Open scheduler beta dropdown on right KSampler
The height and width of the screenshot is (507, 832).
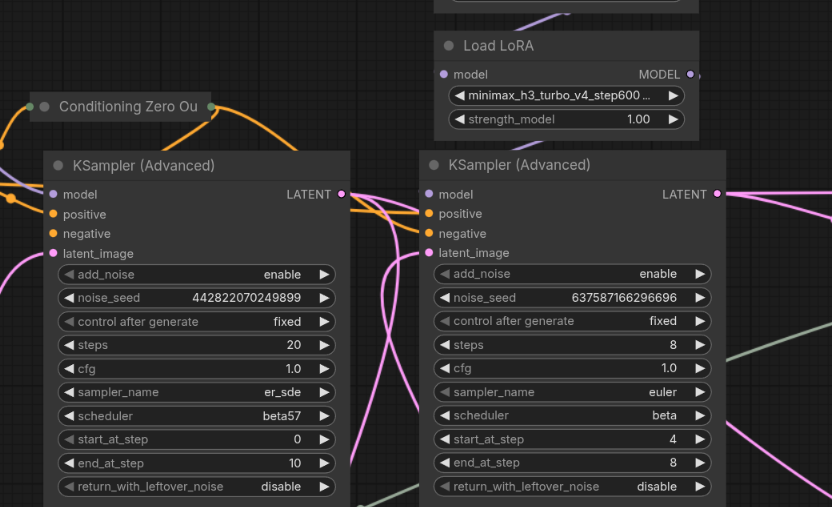[572, 415]
